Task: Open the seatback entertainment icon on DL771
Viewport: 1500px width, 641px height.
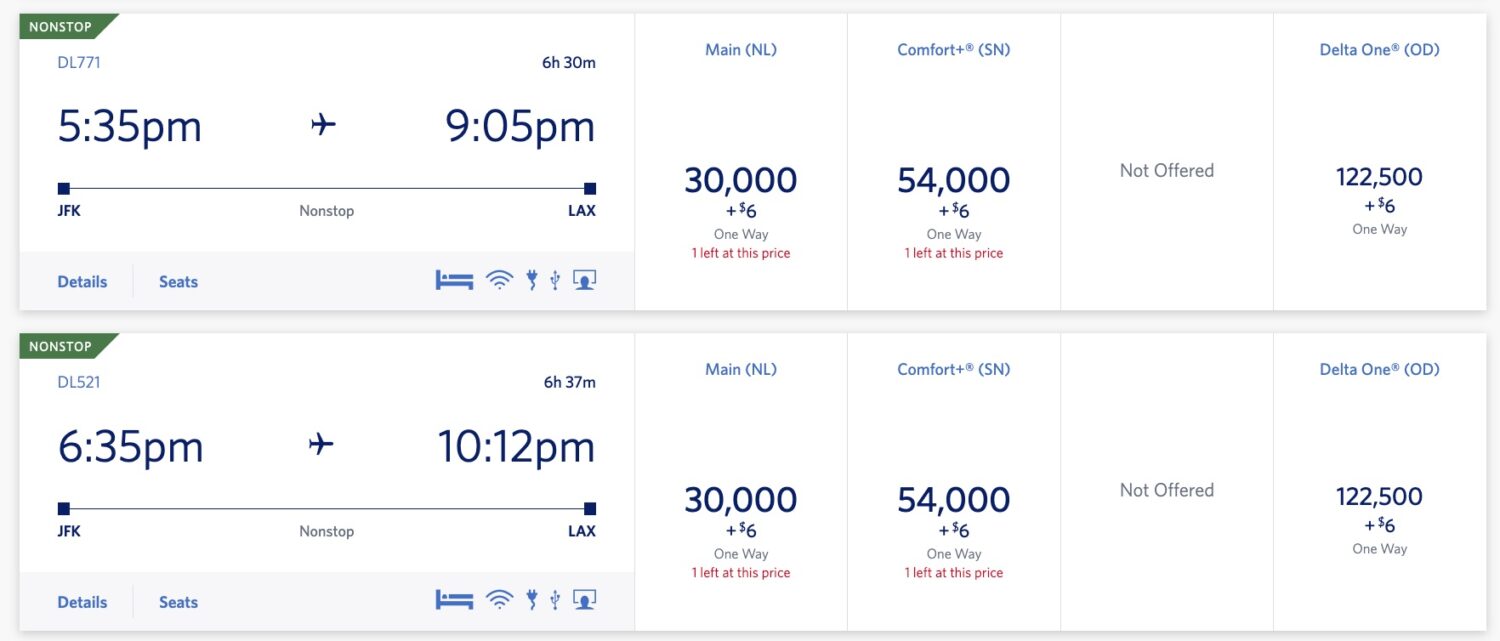Action: (584, 279)
